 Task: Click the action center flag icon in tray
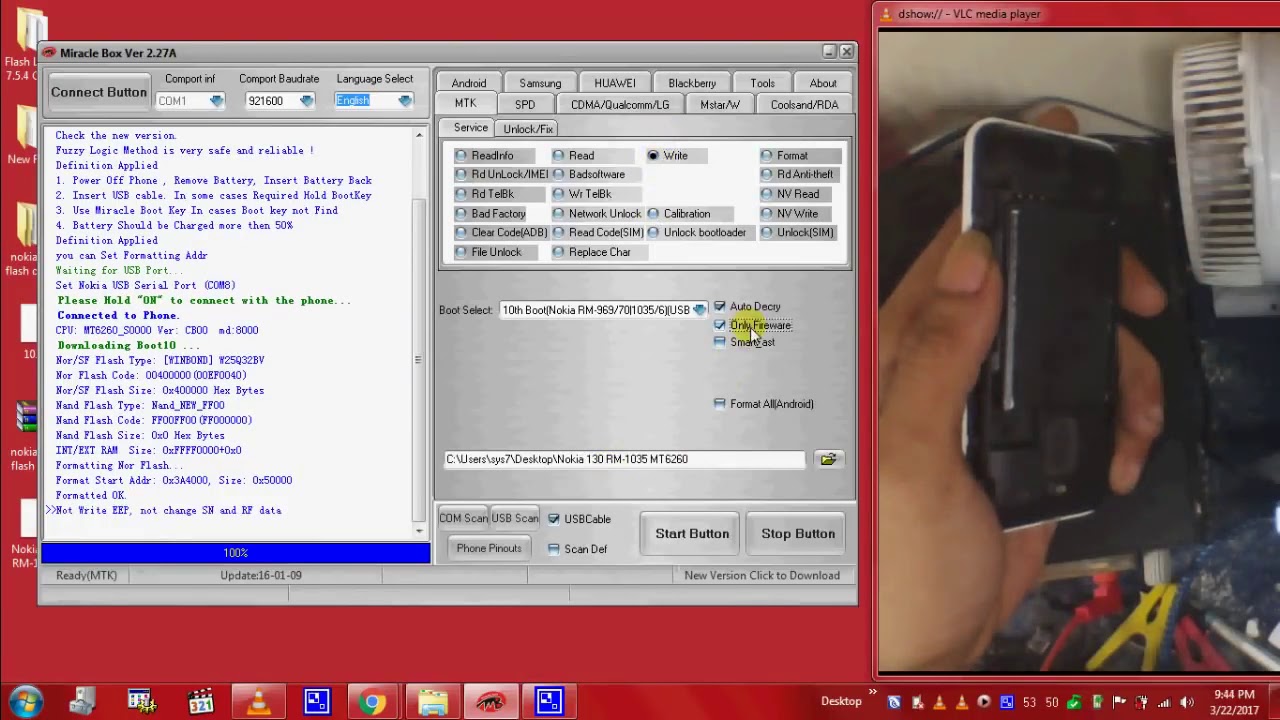pos(1119,702)
